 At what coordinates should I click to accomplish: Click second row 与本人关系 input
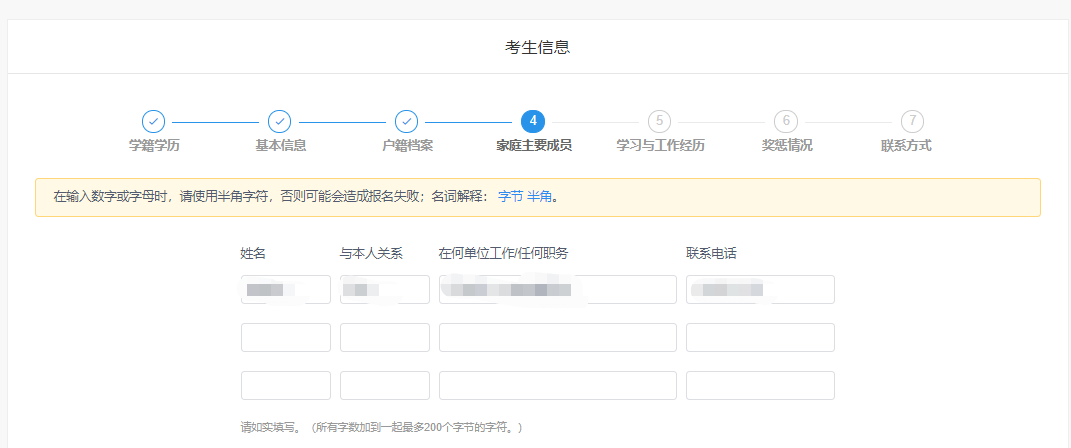384,338
